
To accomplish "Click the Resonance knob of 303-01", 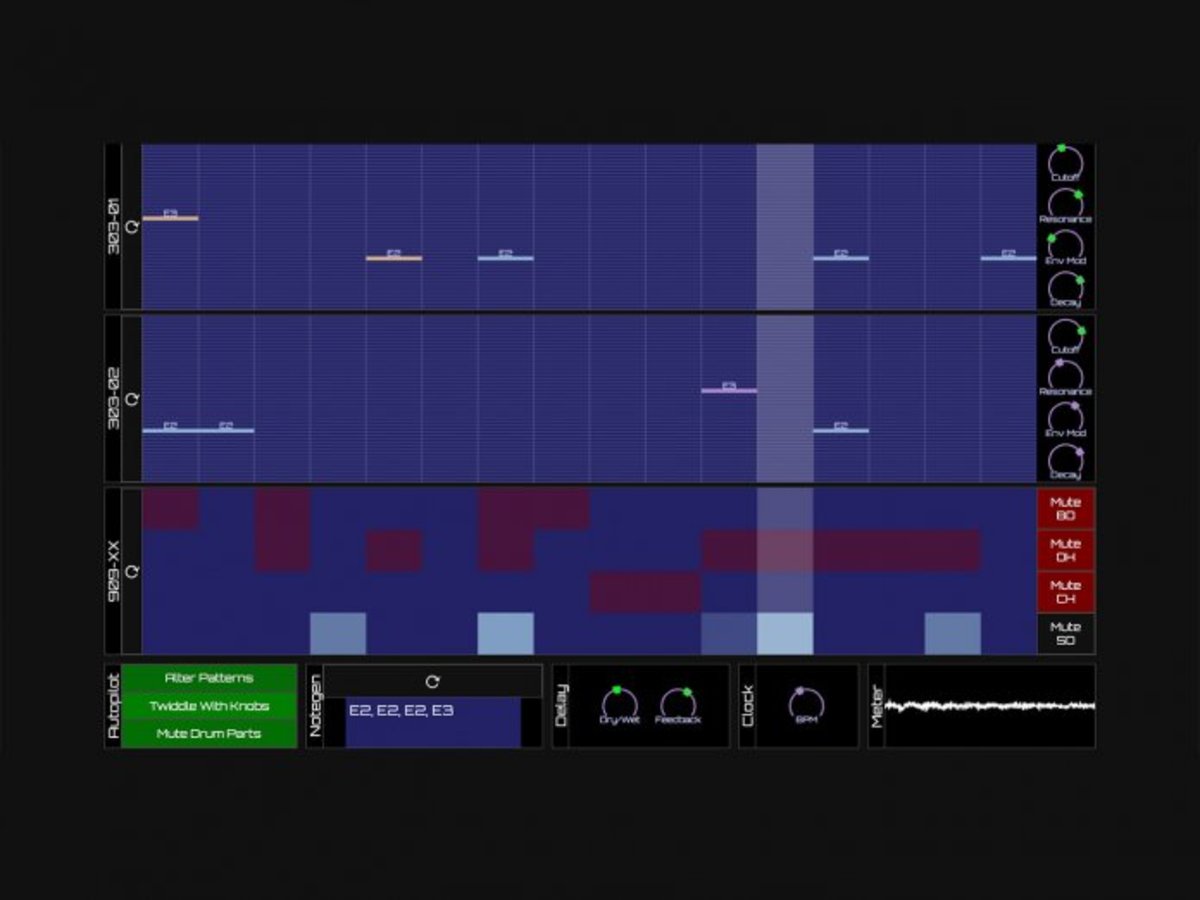I will [x=1065, y=204].
